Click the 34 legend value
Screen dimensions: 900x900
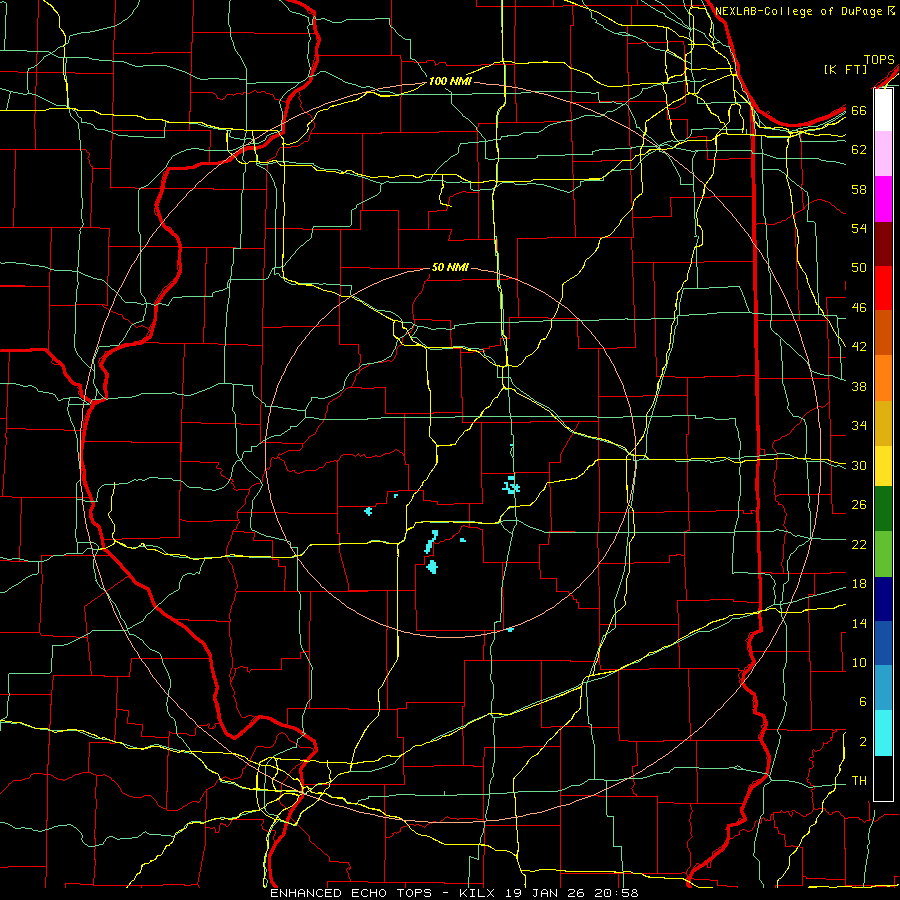coord(859,426)
